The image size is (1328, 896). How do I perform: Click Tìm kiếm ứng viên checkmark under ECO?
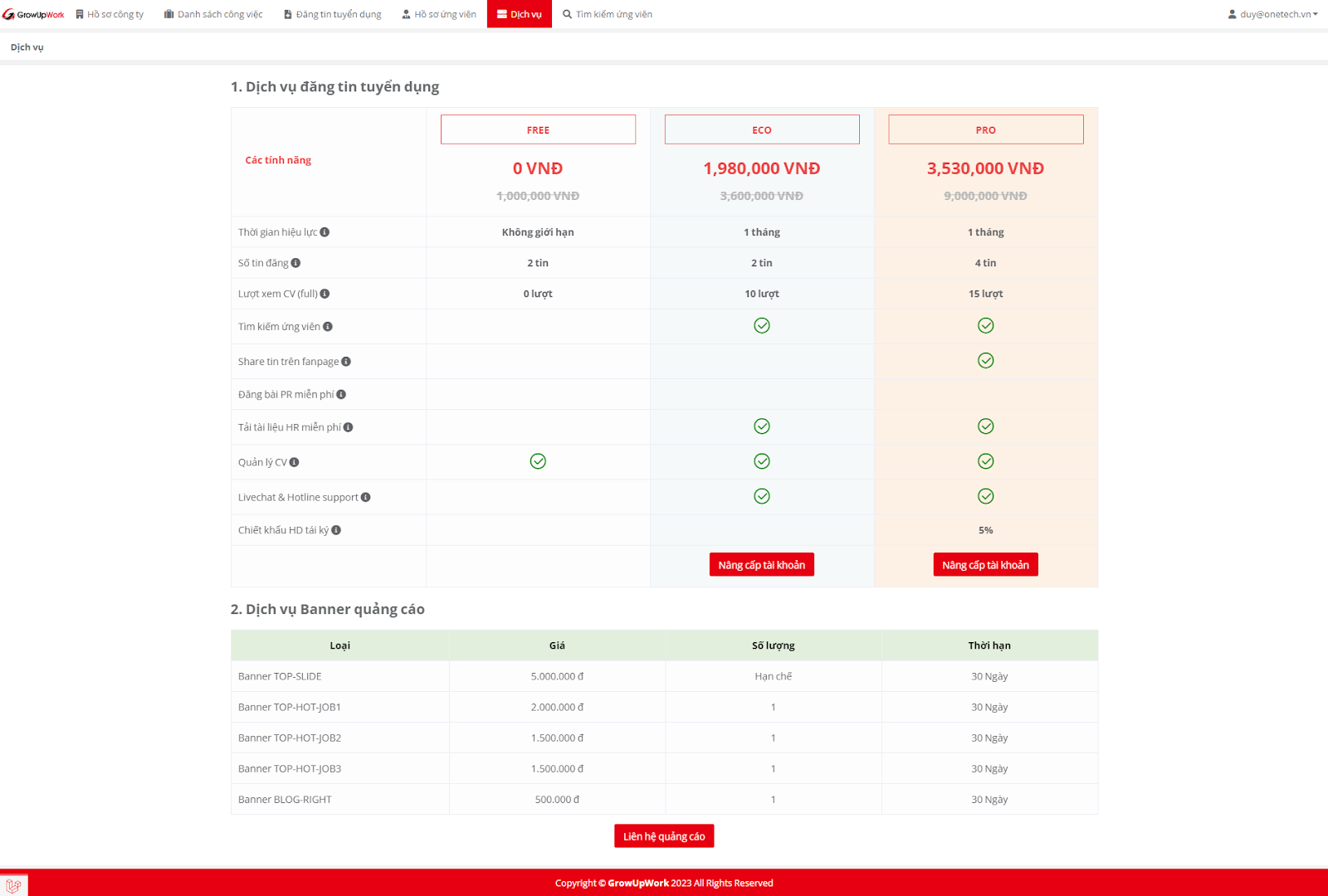(762, 326)
